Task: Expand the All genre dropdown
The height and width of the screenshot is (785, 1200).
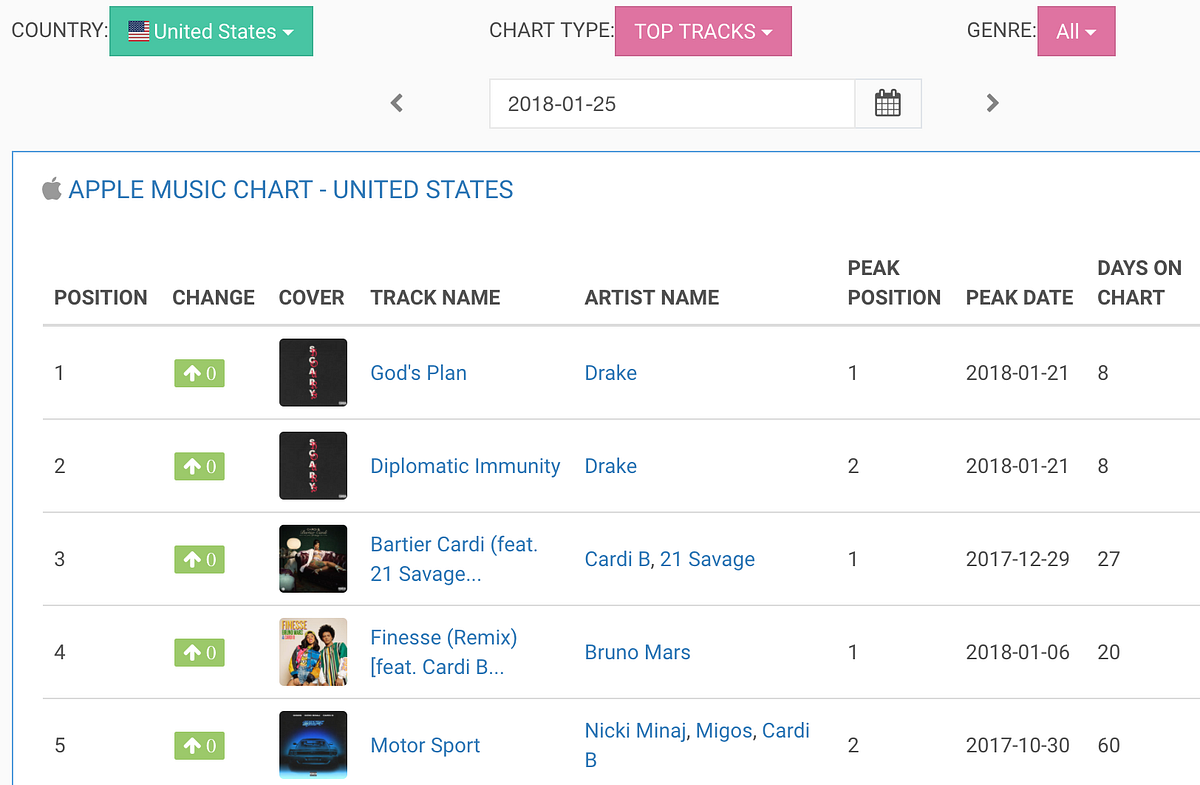Action: 1076,31
